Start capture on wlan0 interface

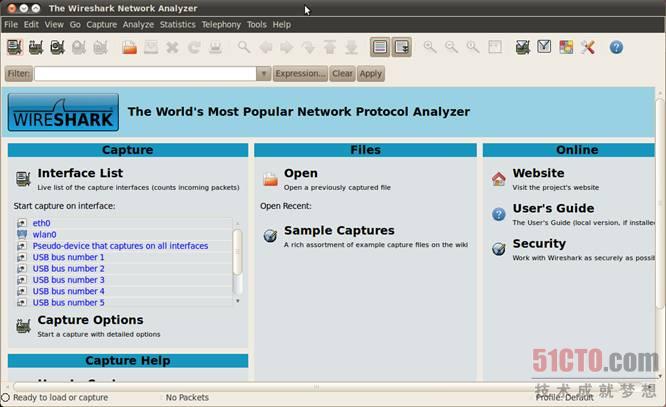pos(44,235)
